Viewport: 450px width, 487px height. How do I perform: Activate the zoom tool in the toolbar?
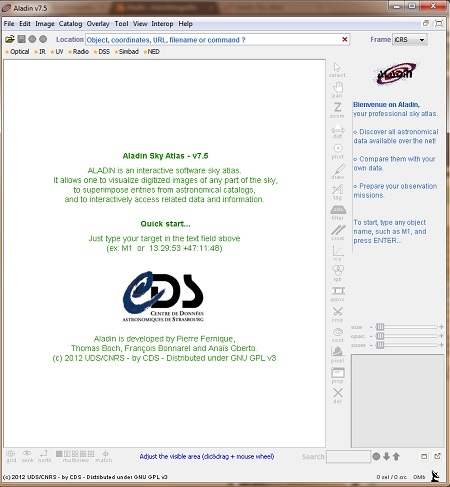(337, 110)
